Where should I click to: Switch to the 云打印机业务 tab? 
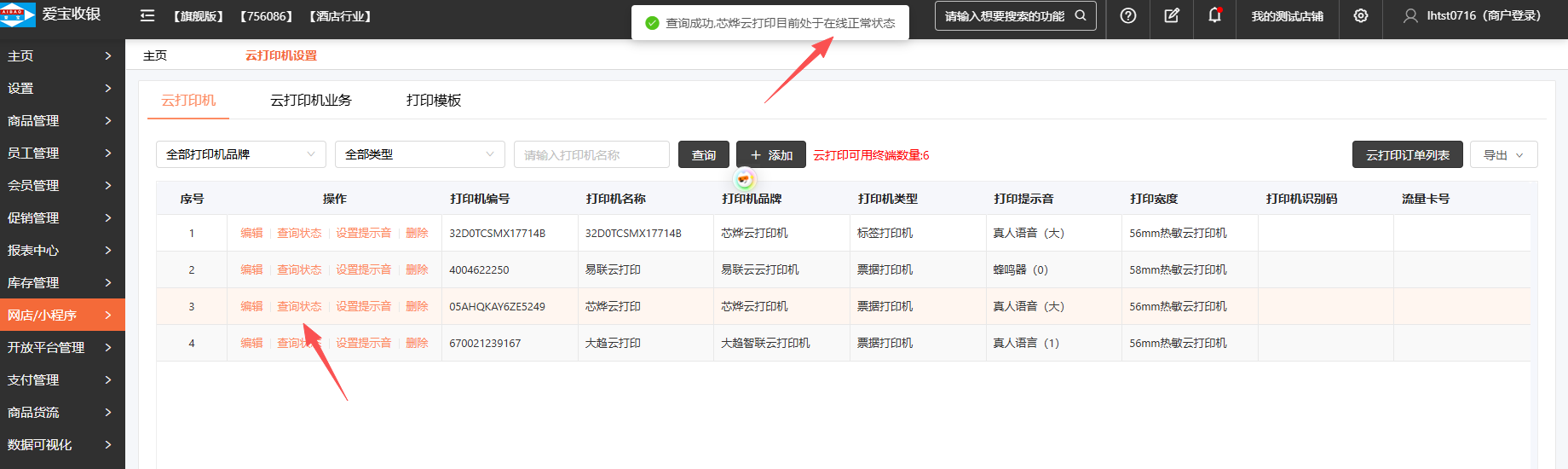(x=311, y=101)
